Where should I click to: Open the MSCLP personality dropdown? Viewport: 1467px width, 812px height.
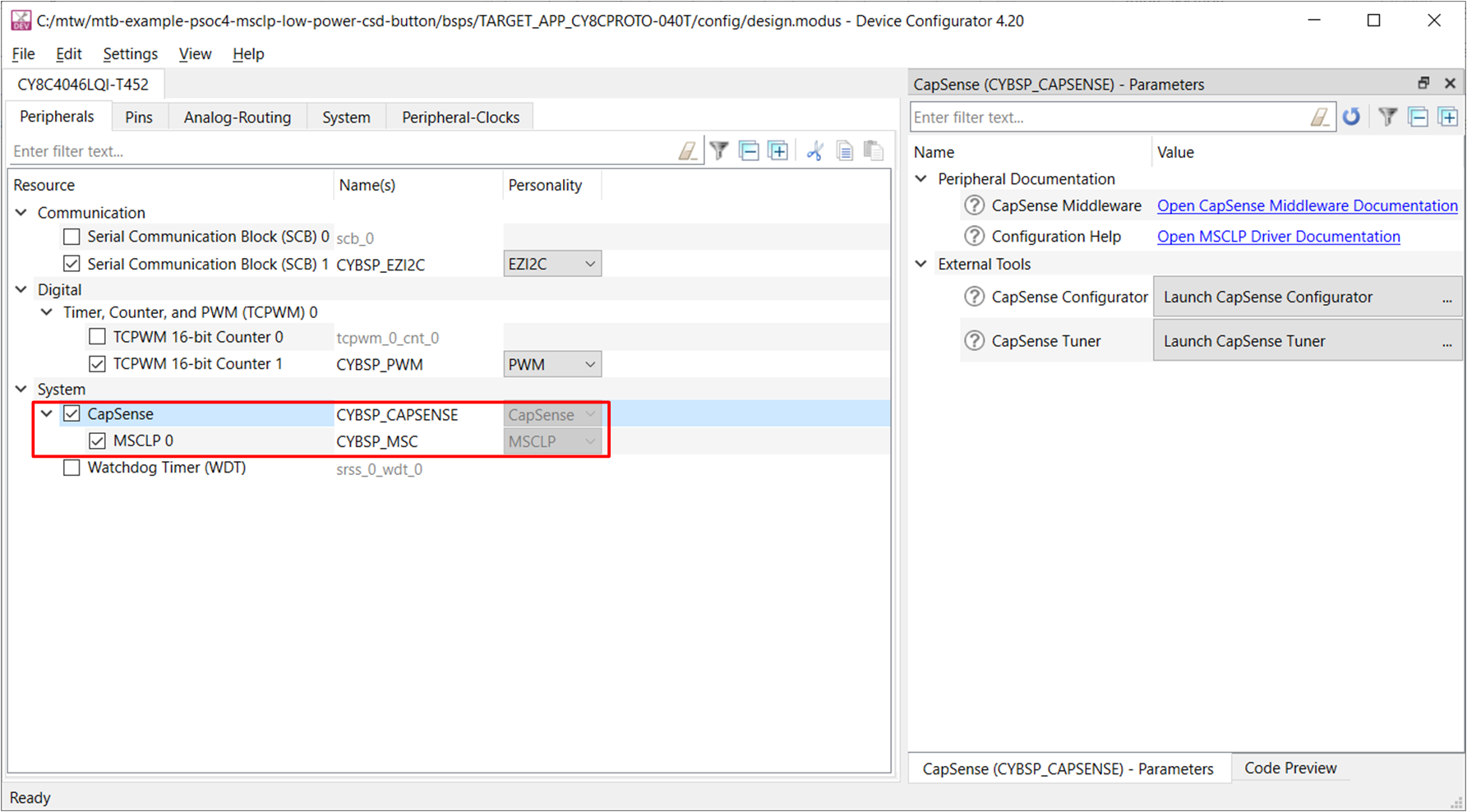(x=552, y=441)
